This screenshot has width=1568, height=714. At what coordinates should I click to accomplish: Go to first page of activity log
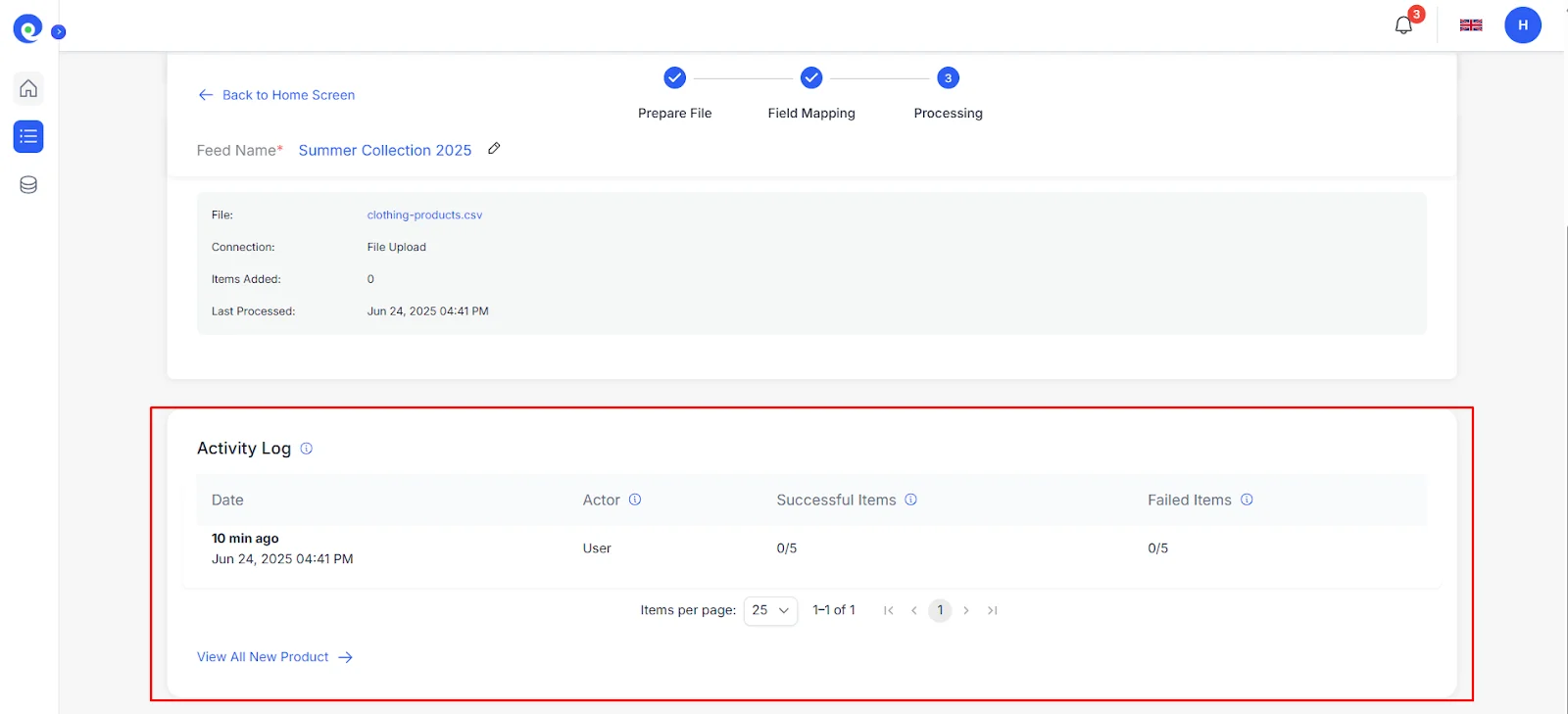tap(888, 610)
